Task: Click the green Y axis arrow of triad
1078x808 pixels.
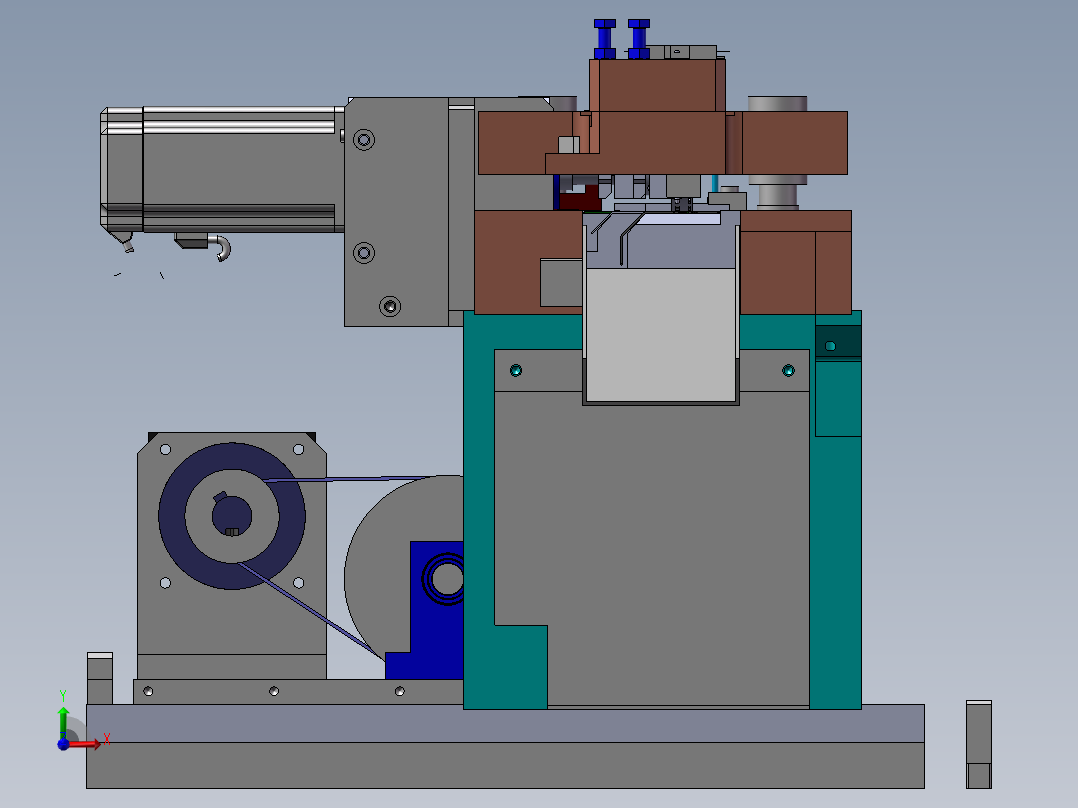Action: click(63, 722)
